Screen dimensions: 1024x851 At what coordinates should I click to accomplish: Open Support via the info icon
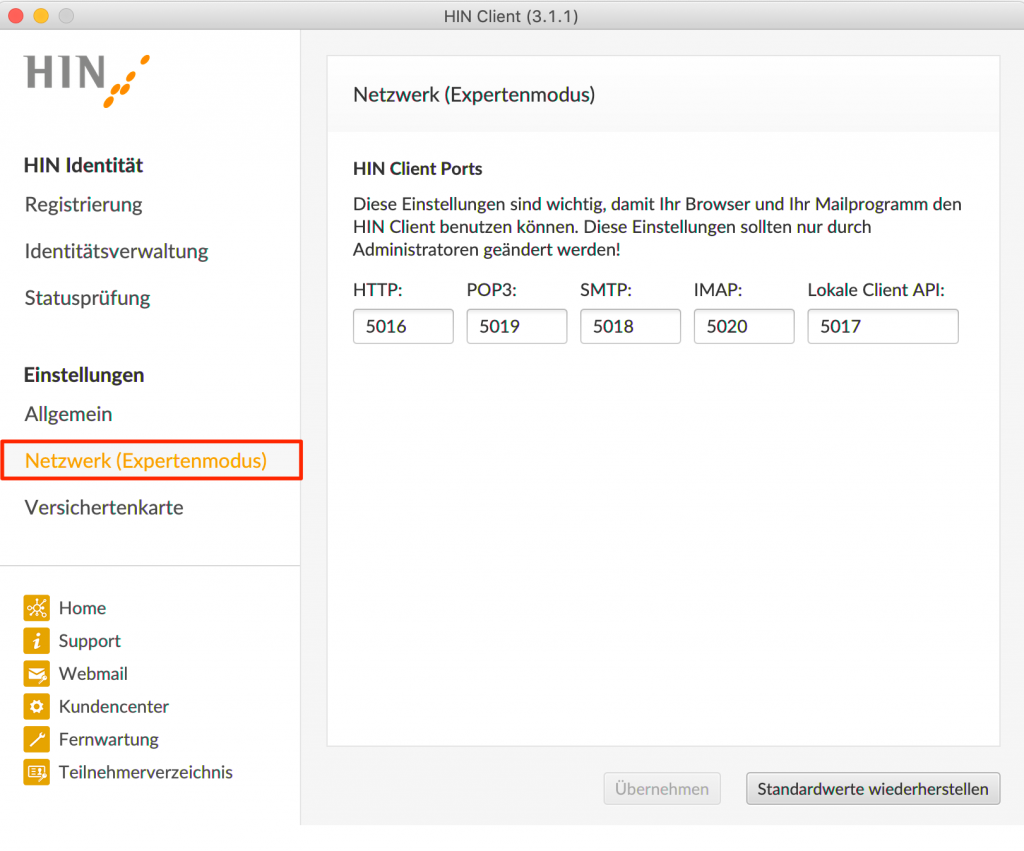pyautogui.click(x=37, y=641)
